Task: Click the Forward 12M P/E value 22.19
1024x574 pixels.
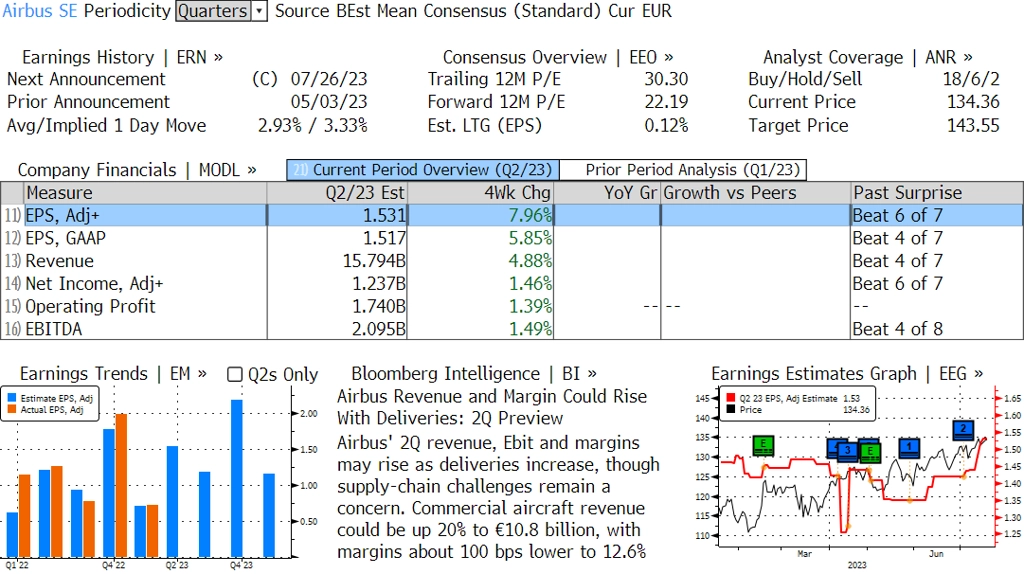Action: pos(666,103)
